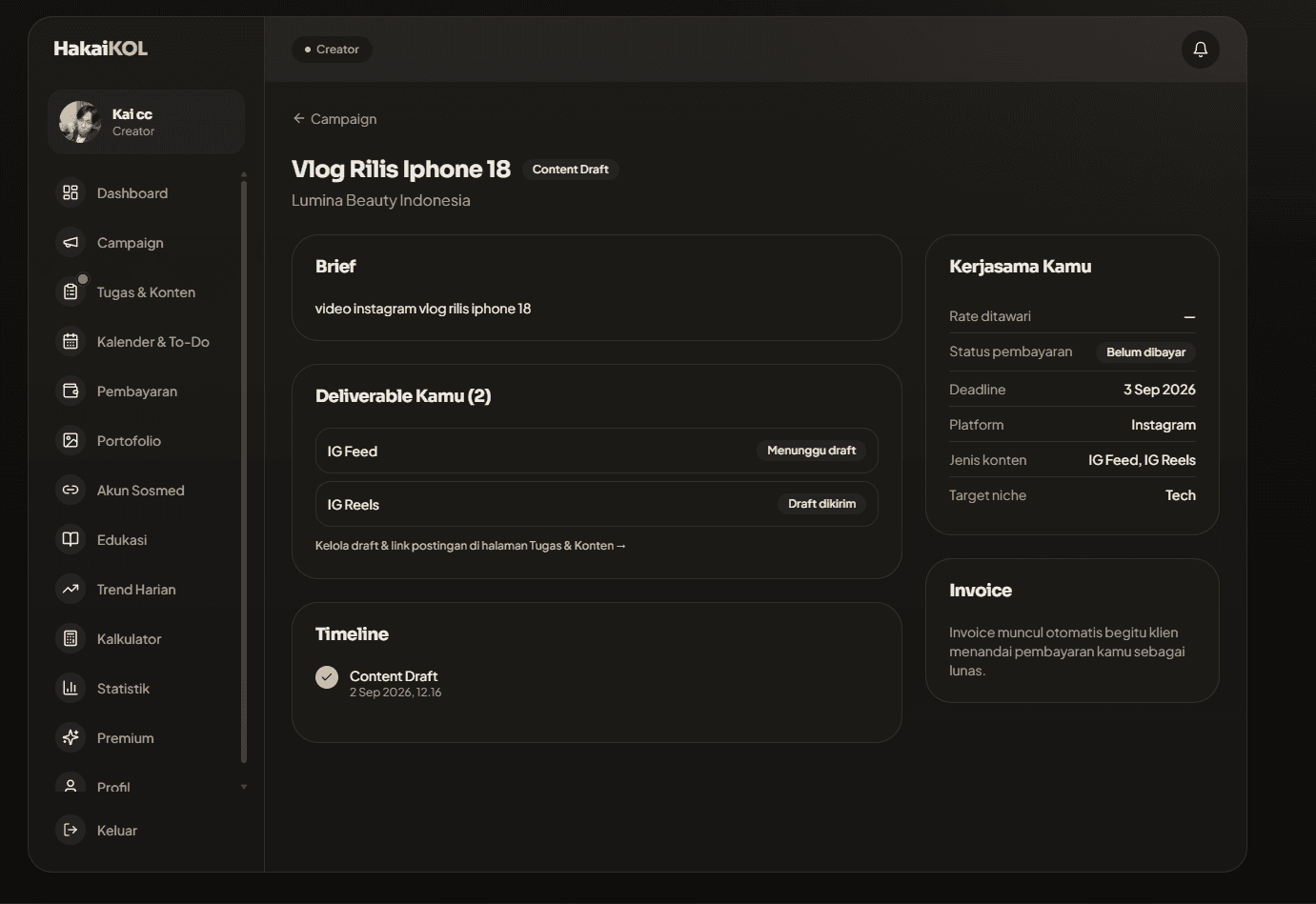Viewport: 1316px width, 904px height.
Task: Click the Portofolio image icon
Action: tap(71, 441)
